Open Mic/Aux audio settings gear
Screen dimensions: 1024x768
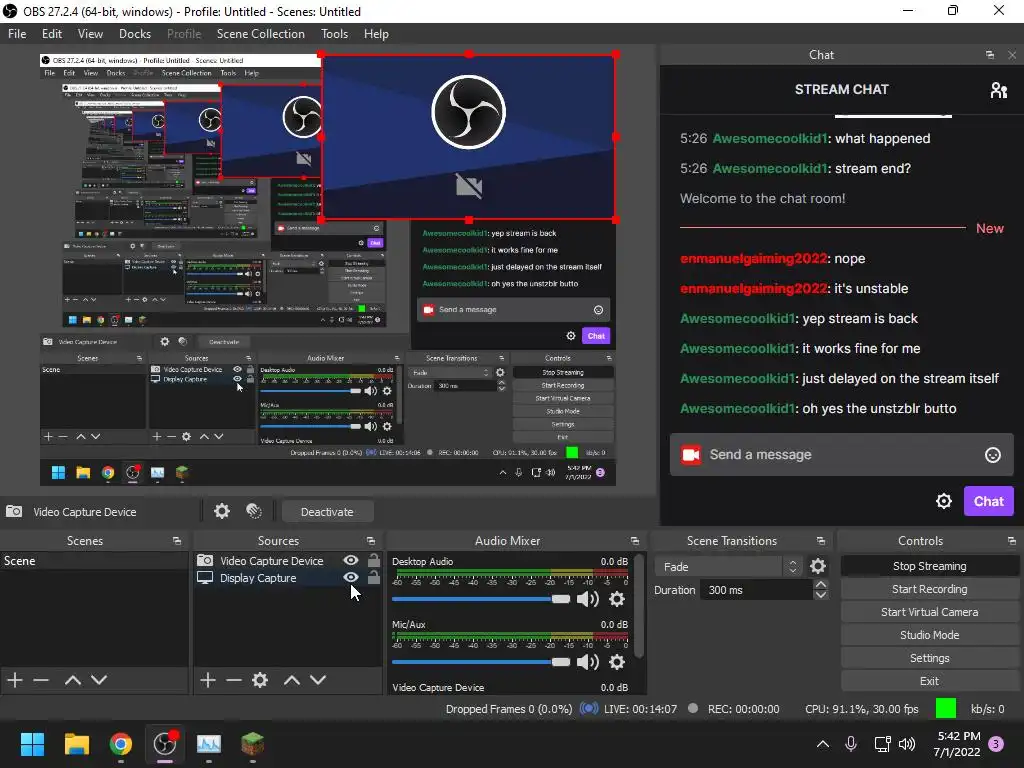click(x=616, y=662)
